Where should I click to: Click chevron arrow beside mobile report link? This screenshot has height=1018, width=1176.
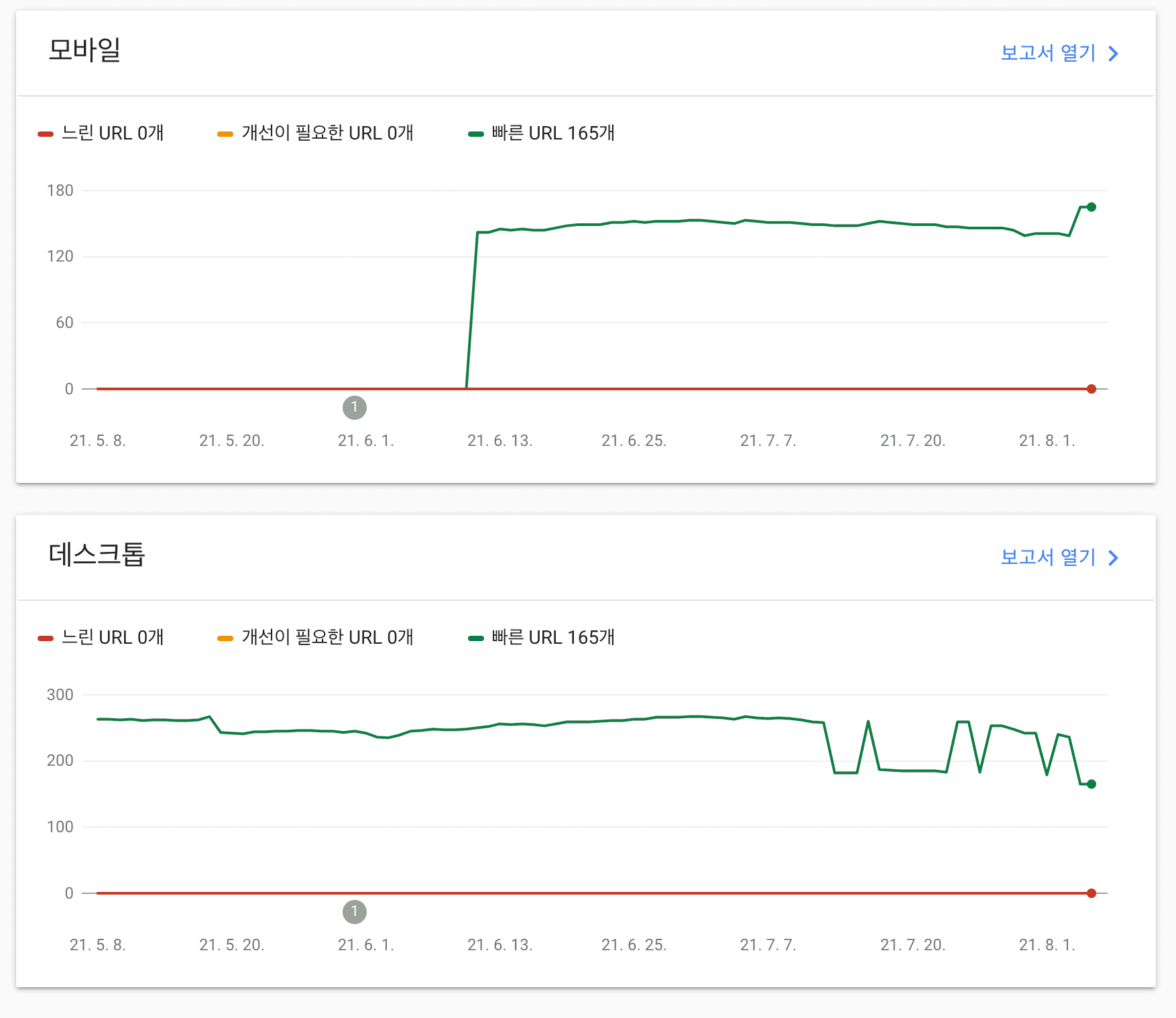coord(1114,54)
